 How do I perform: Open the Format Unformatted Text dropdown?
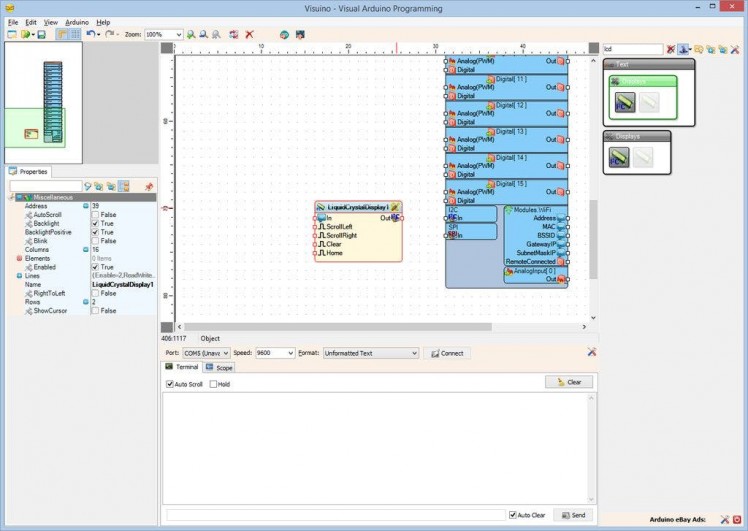coord(413,353)
